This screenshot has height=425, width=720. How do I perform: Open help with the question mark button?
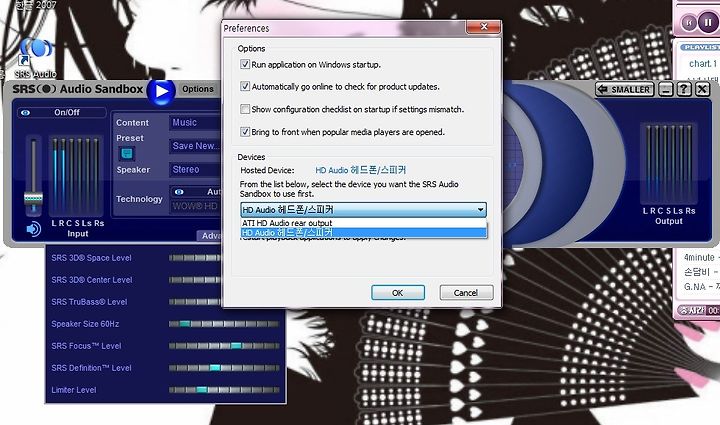(684, 89)
